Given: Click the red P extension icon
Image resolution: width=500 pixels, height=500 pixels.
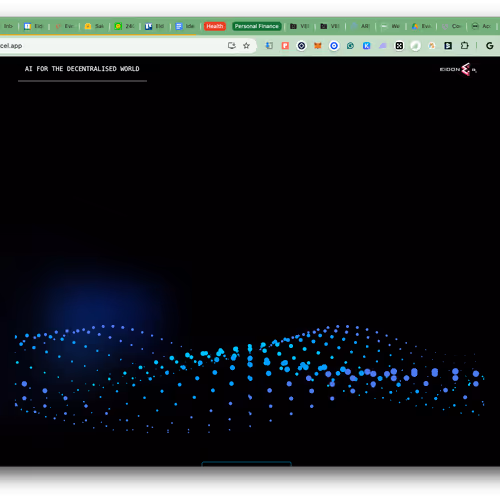Looking at the screenshot, I should [x=285, y=46].
